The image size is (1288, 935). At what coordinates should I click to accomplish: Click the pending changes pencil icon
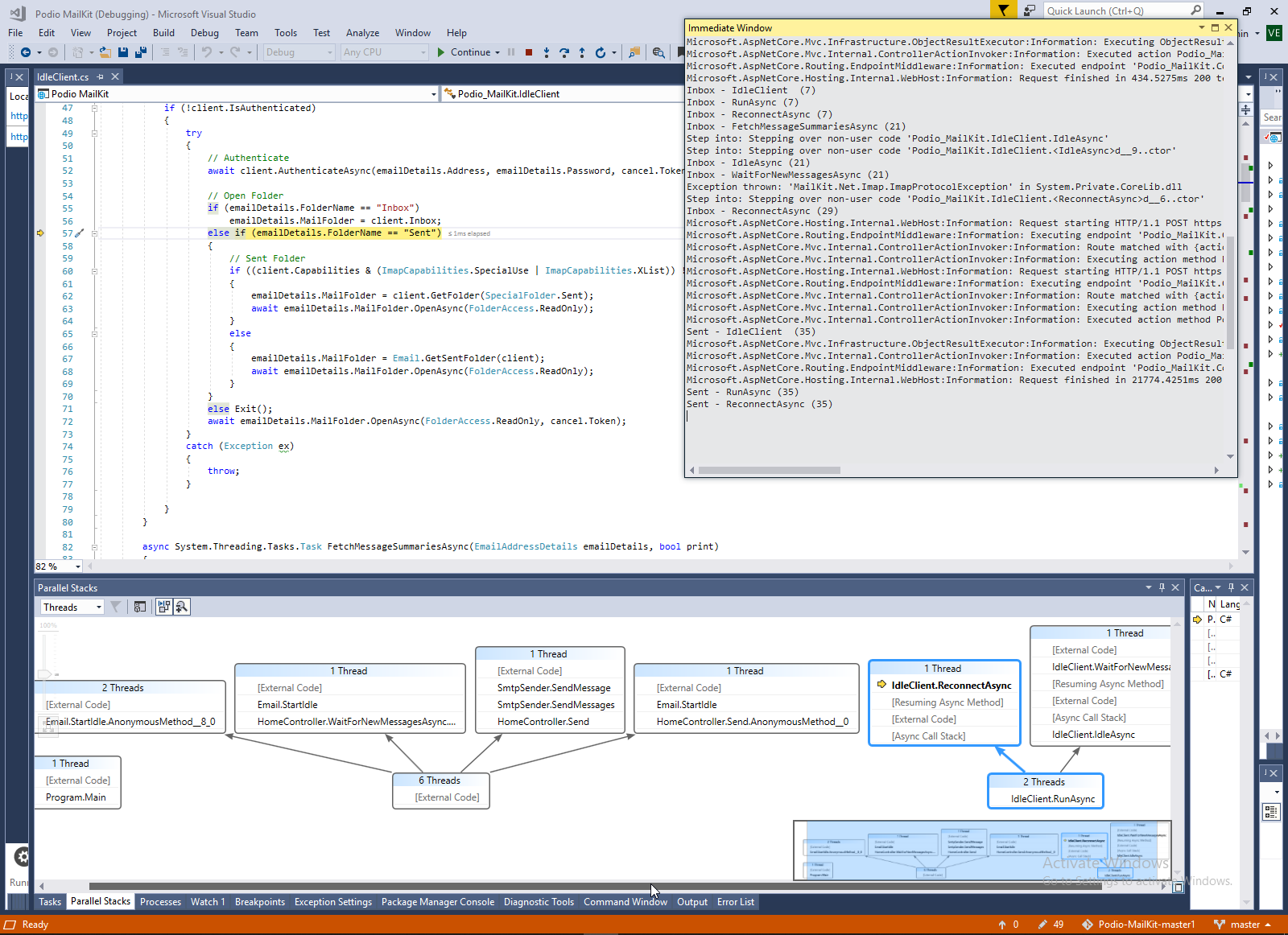pos(1042,925)
